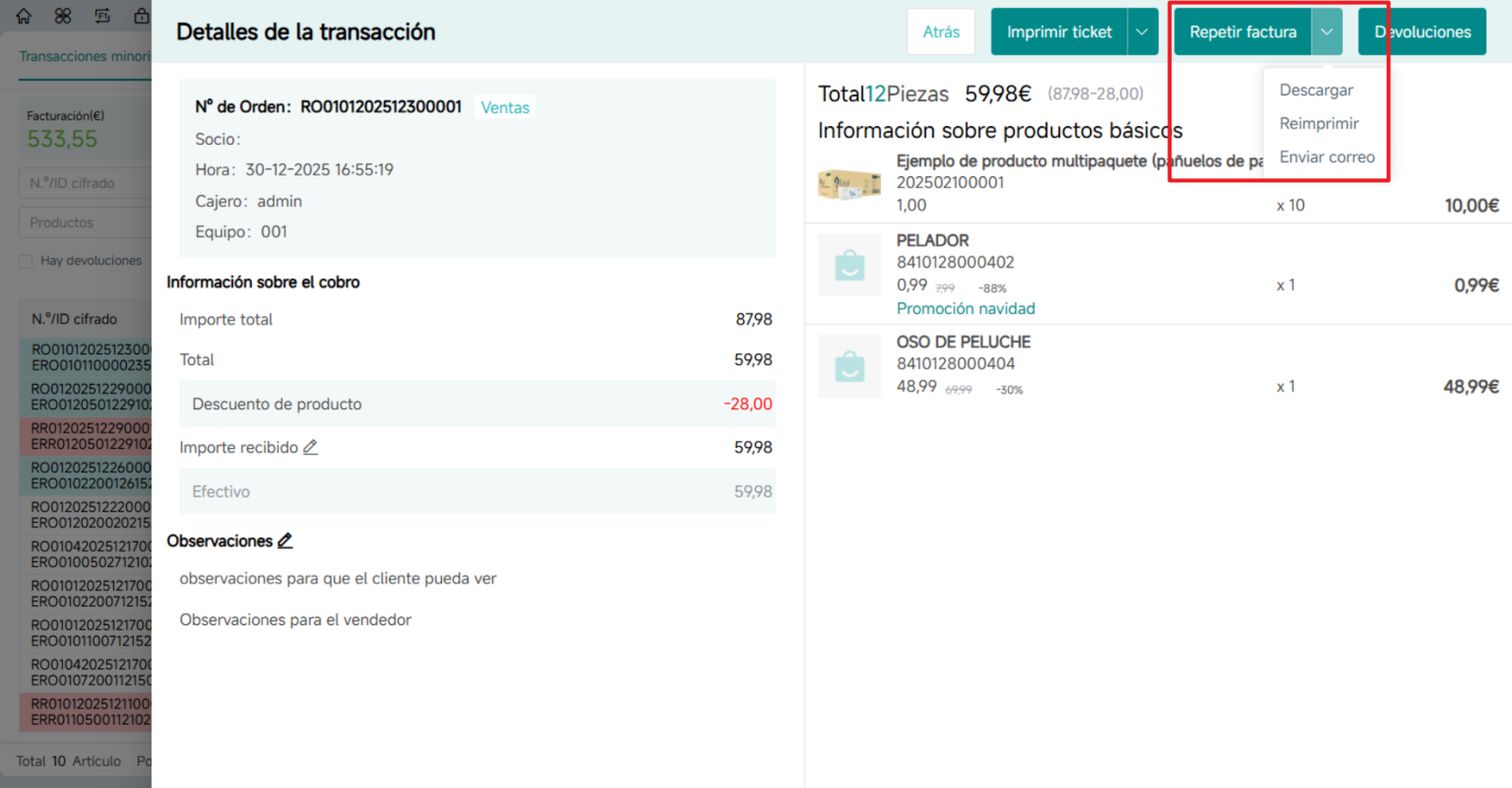The width and height of the screenshot is (1512, 788).
Task: Click the Atrás button
Action: (941, 31)
